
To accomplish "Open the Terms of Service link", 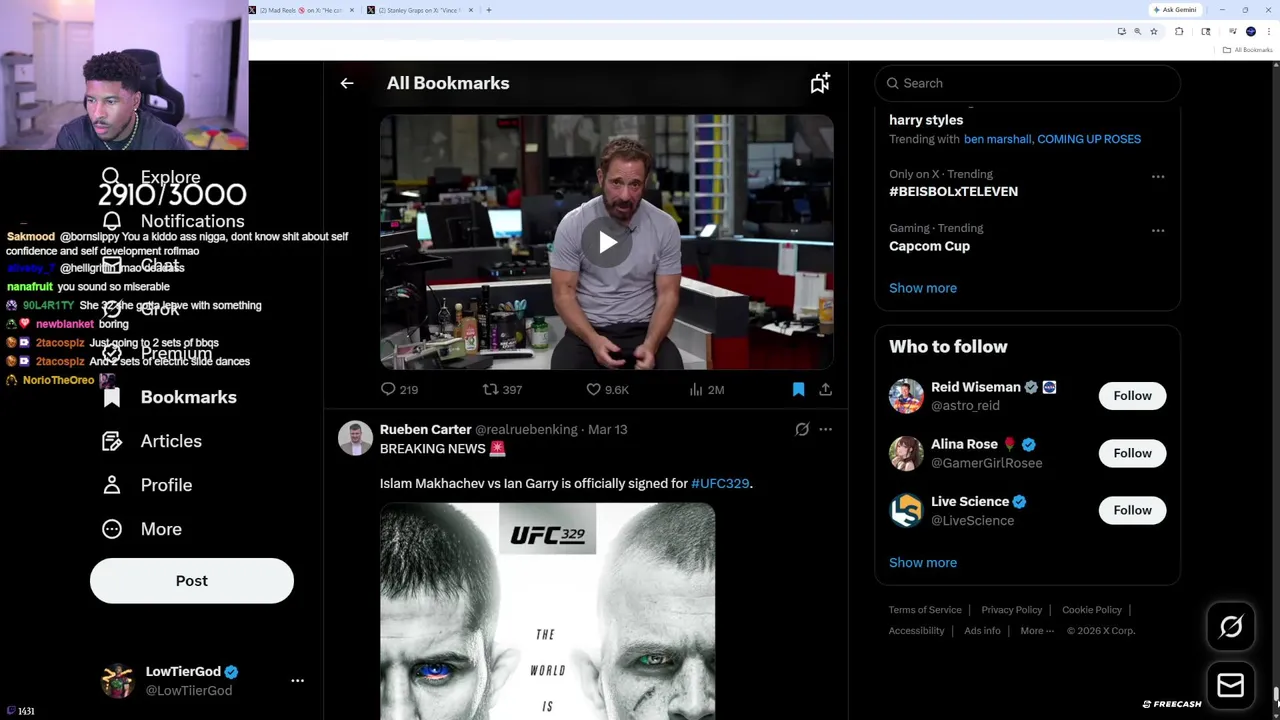I will 925,610.
